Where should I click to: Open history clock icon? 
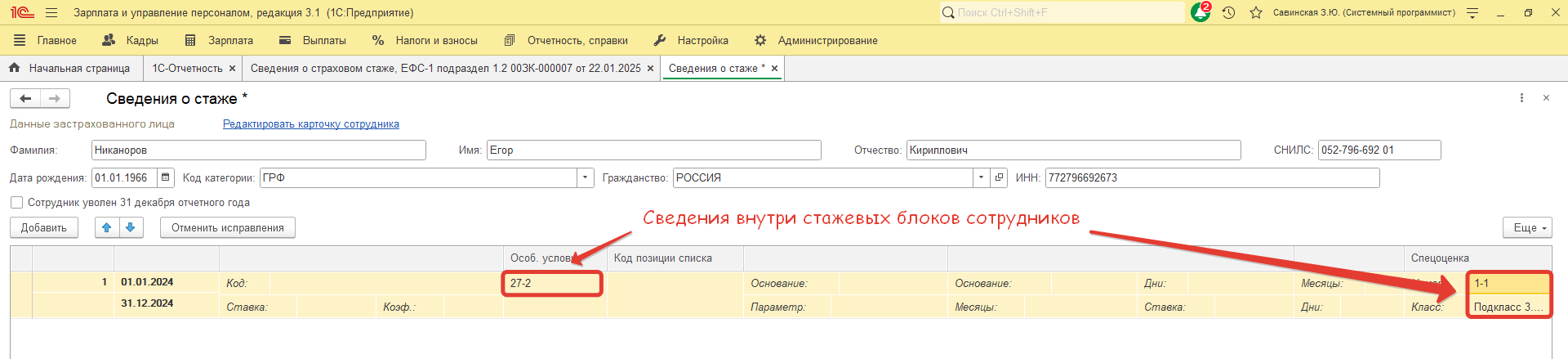point(1228,13)
